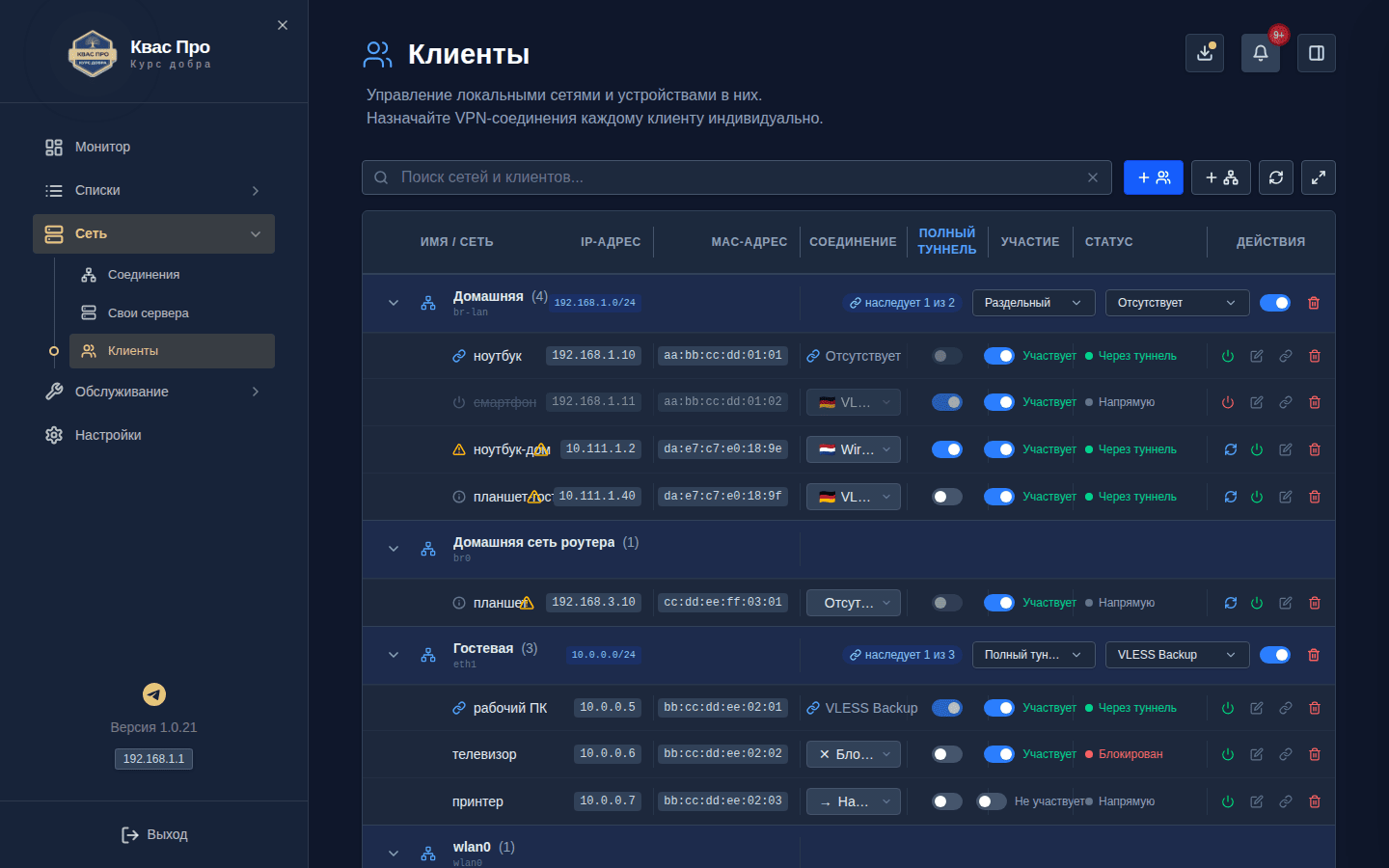Open the VLESS Backup dropdown
The height and width of the screenshot is (868, 1389).
1178,655
